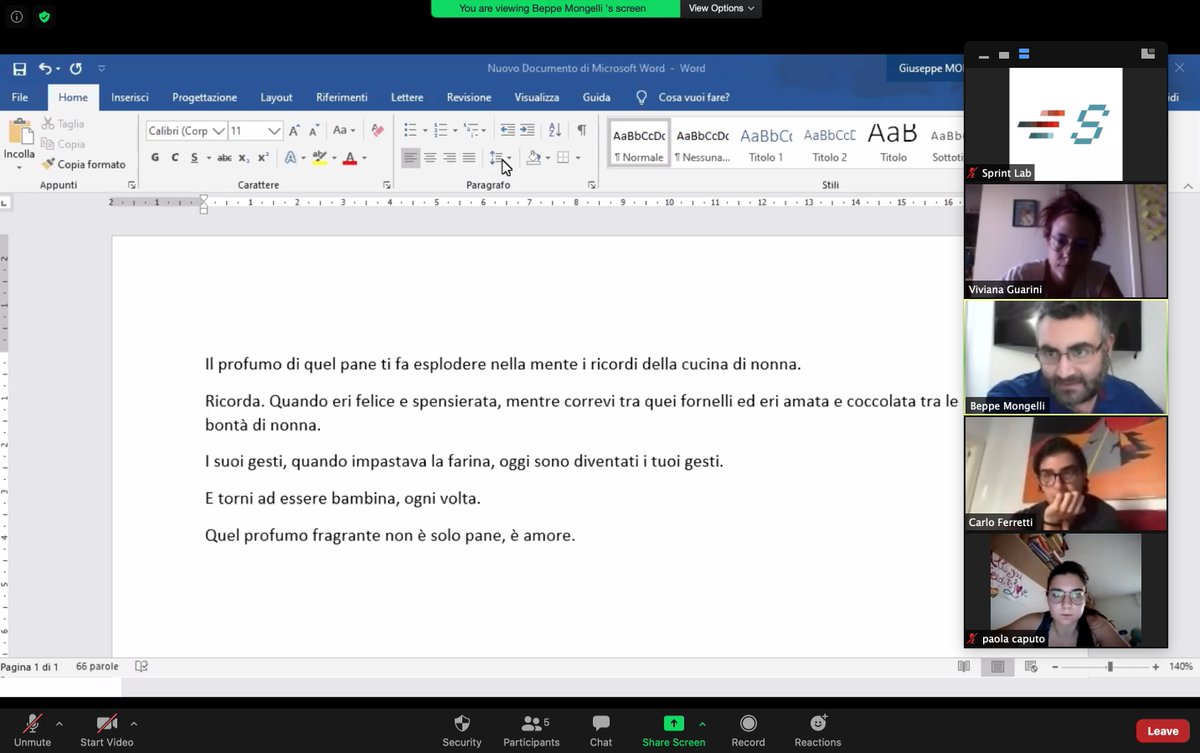
Task: Switch to the Progettazione tab
Action: coord(204,97)
